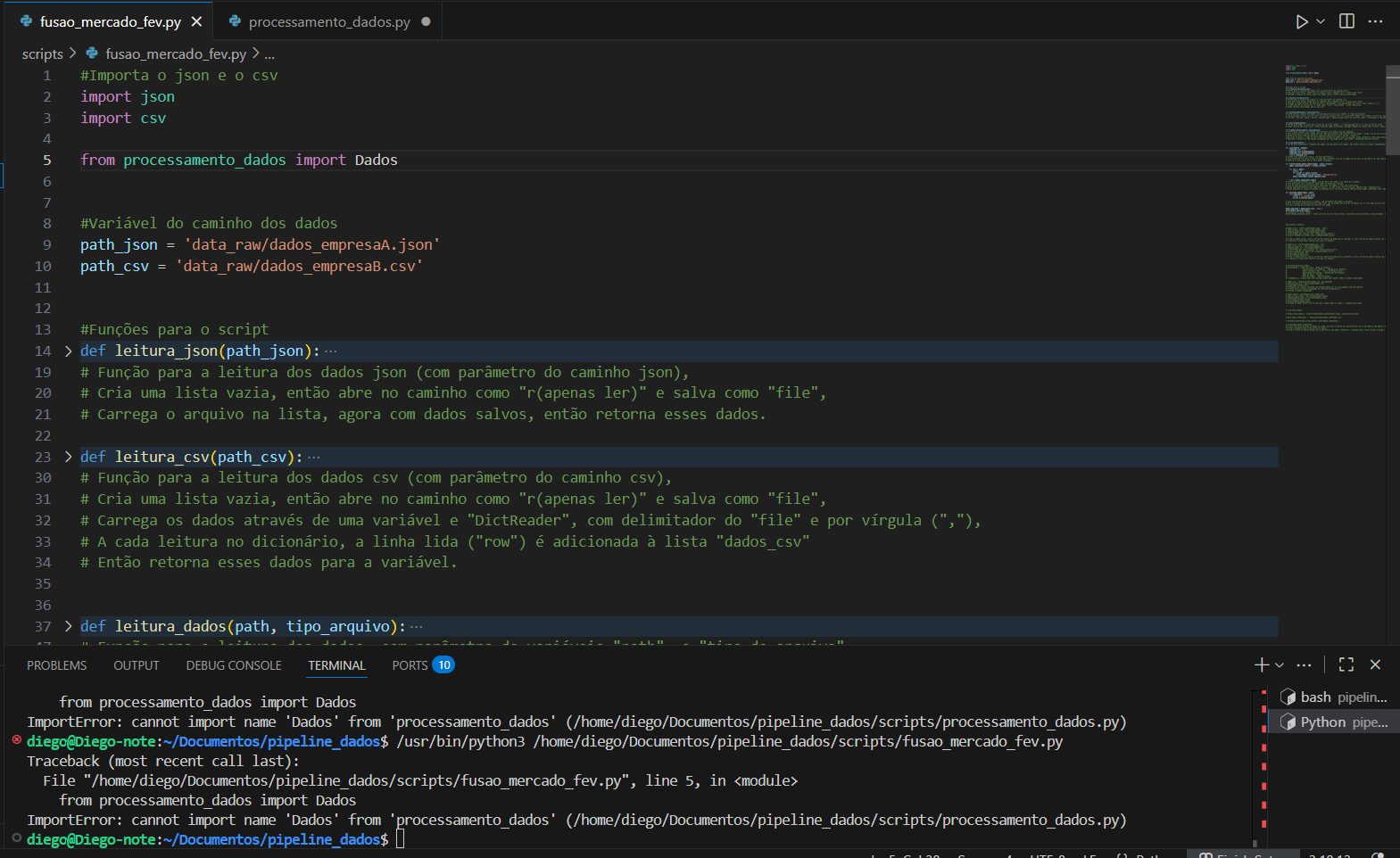Click the failed command red decoration

(16, 740)
